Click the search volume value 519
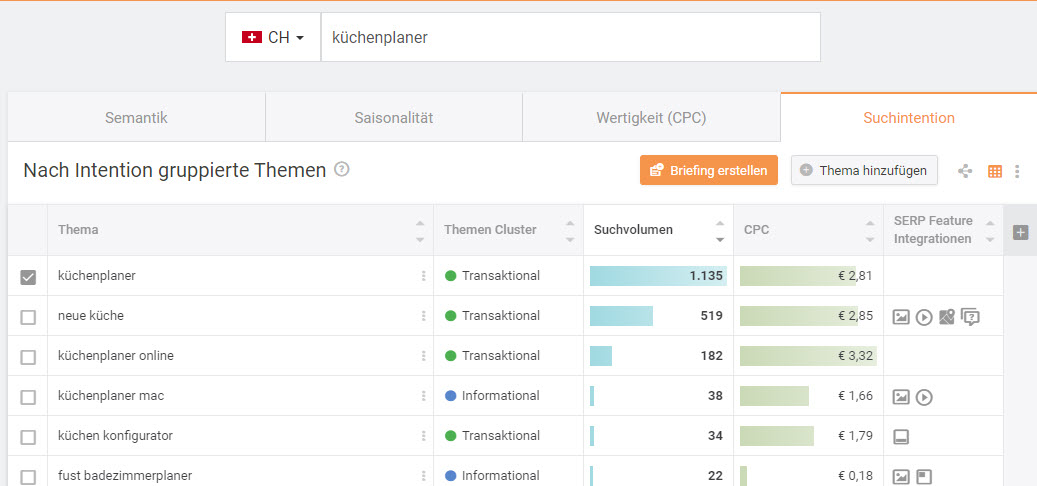 coord(712,316)
